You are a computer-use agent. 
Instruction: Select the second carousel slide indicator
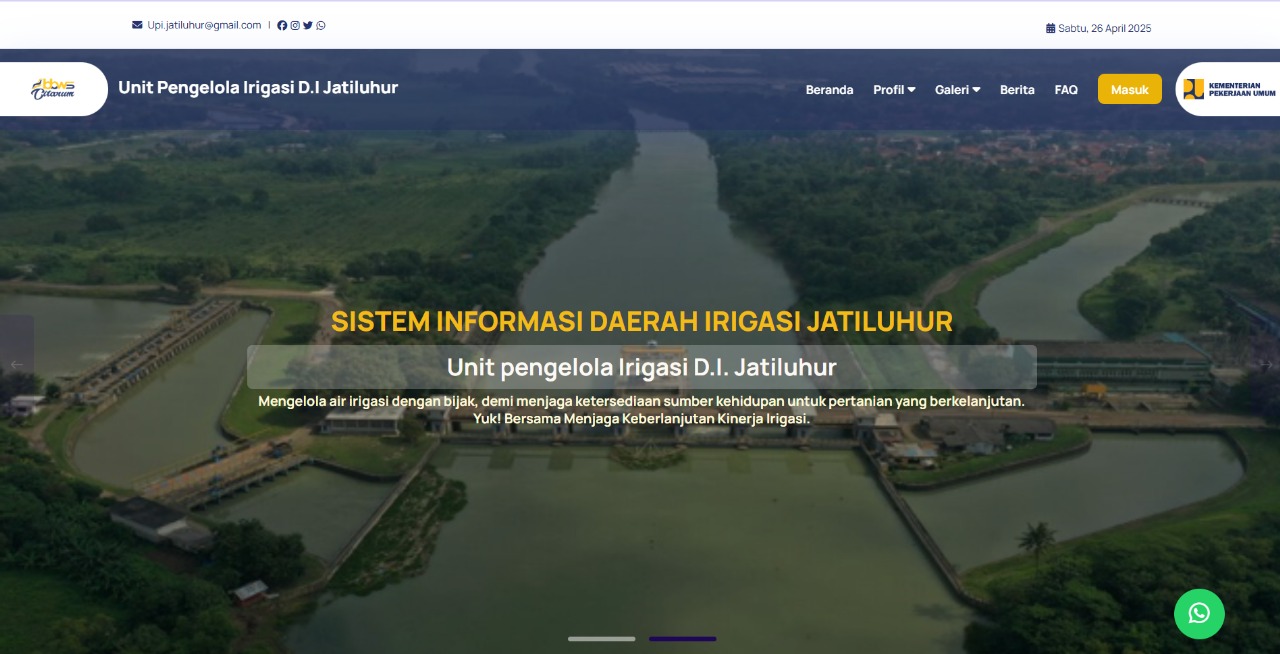(683, 638)
